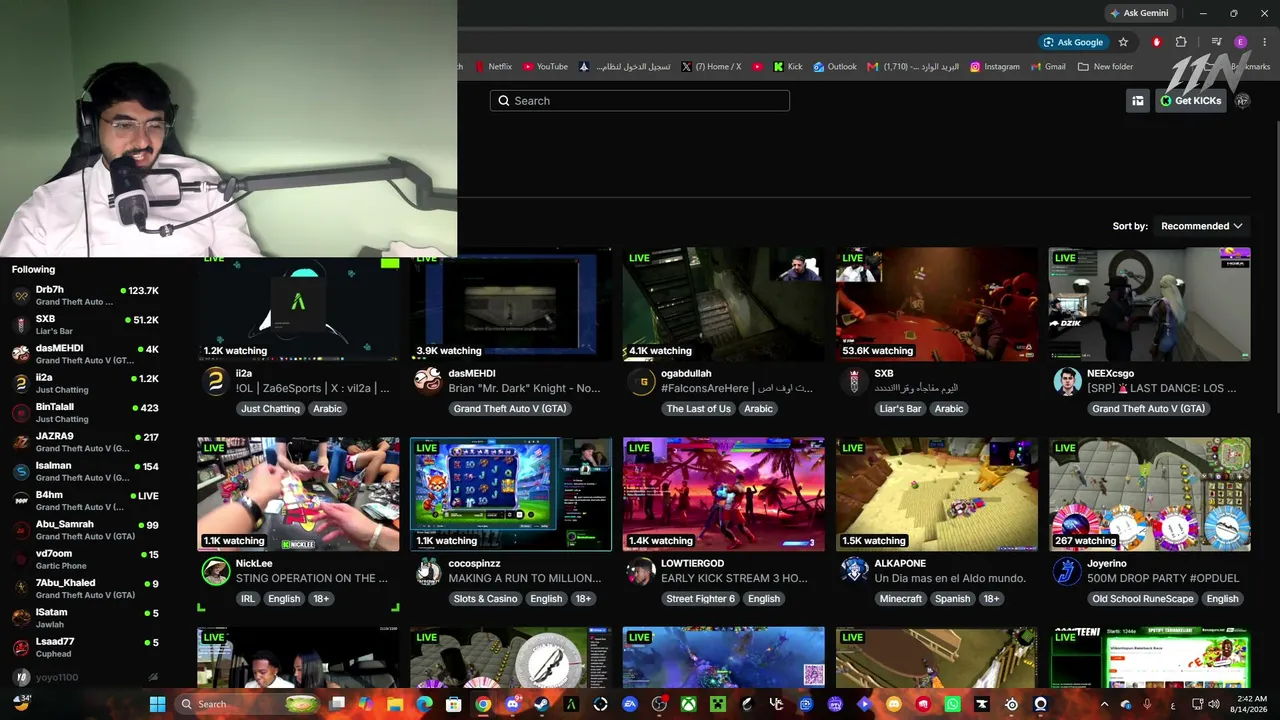1280x720 pixels.
Task: Open ii2a's channel avatar beside stream title
Action: tap(215, 381)
